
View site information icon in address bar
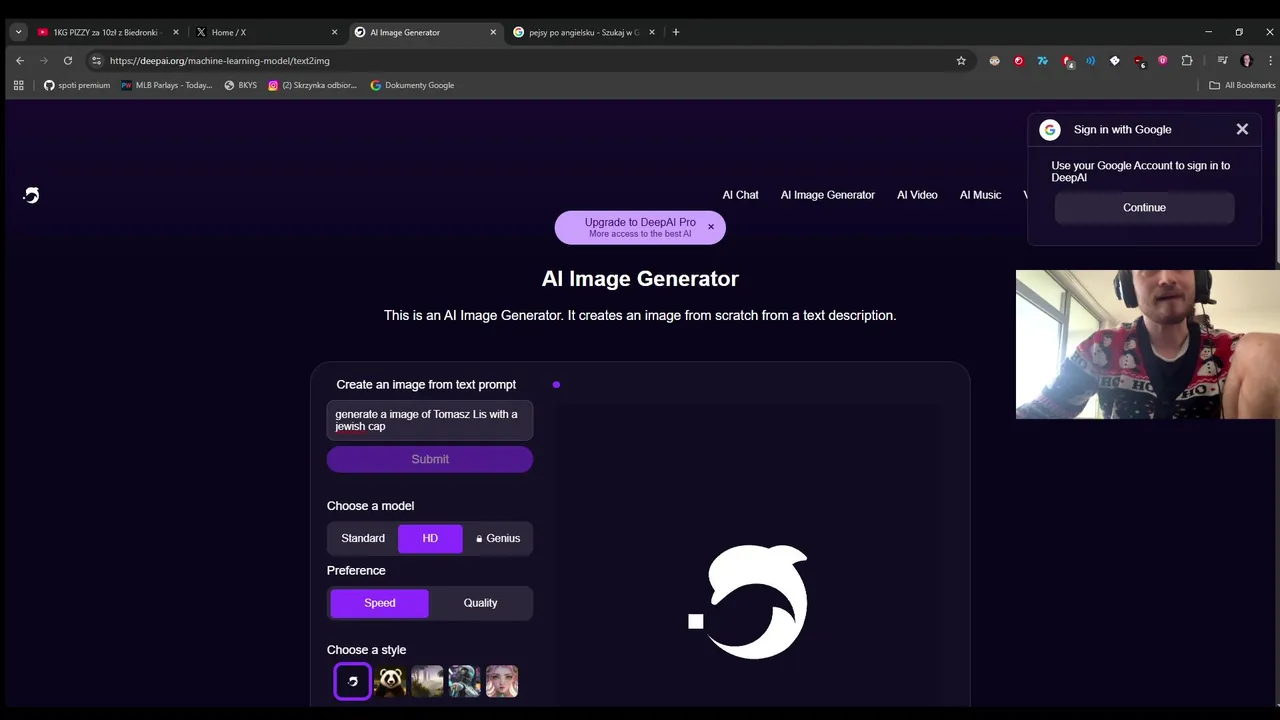[96, 60]
